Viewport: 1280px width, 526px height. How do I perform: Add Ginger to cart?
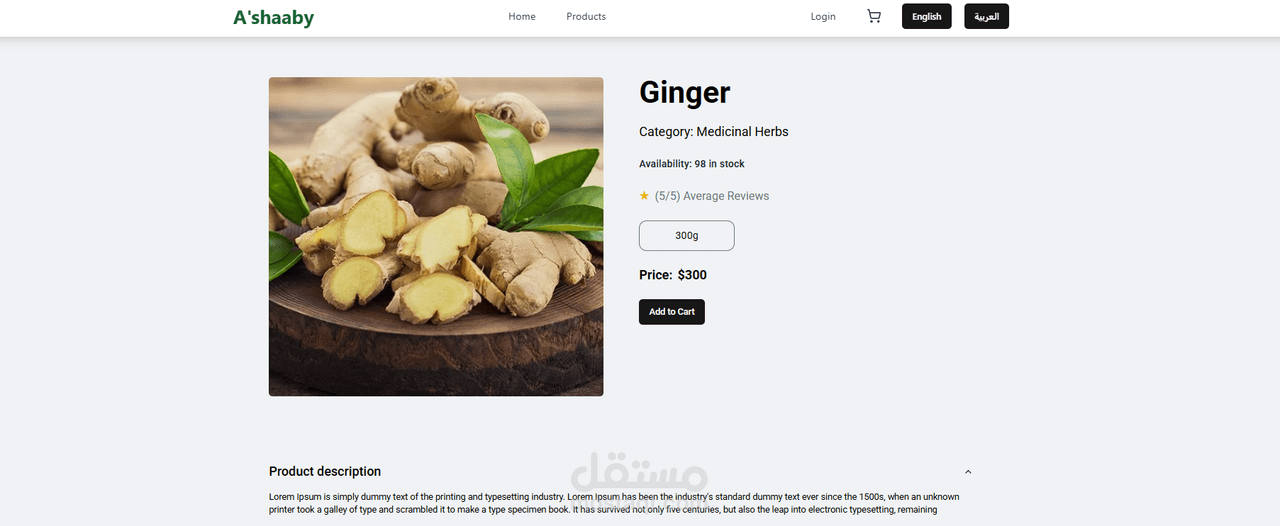click(672, 312)
